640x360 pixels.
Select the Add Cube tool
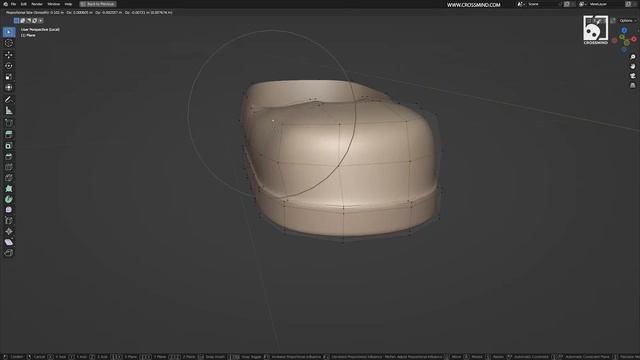pyautogui.click(x=9, y=123)
